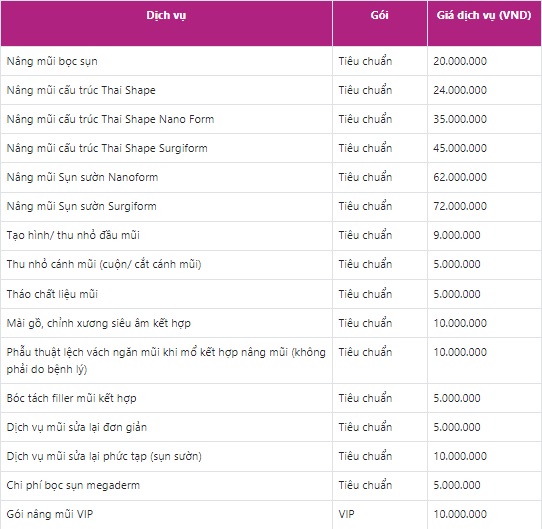This screenshot has width=542, height=529.
Task: Select 'Nâng mũi cấu trúc Thai Shape' service
Action: tap(81, 90)
